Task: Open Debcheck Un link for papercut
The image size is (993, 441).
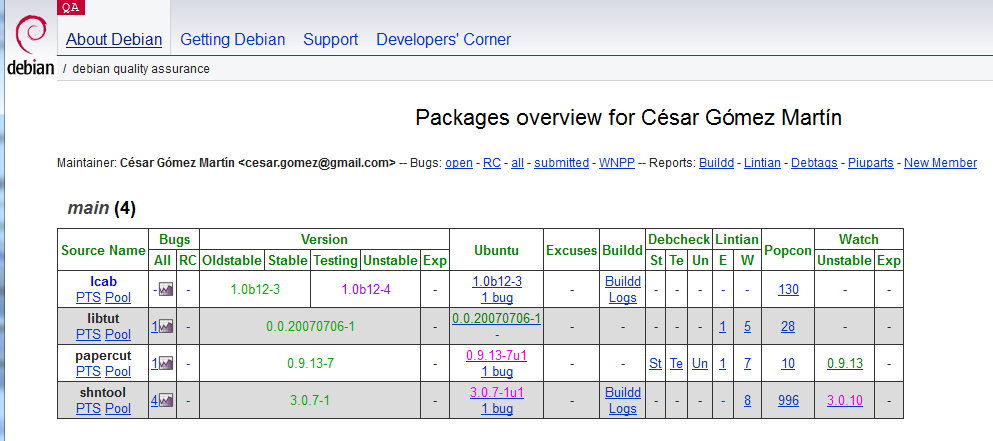Action: pyautogui.click(x=700, y=363)
